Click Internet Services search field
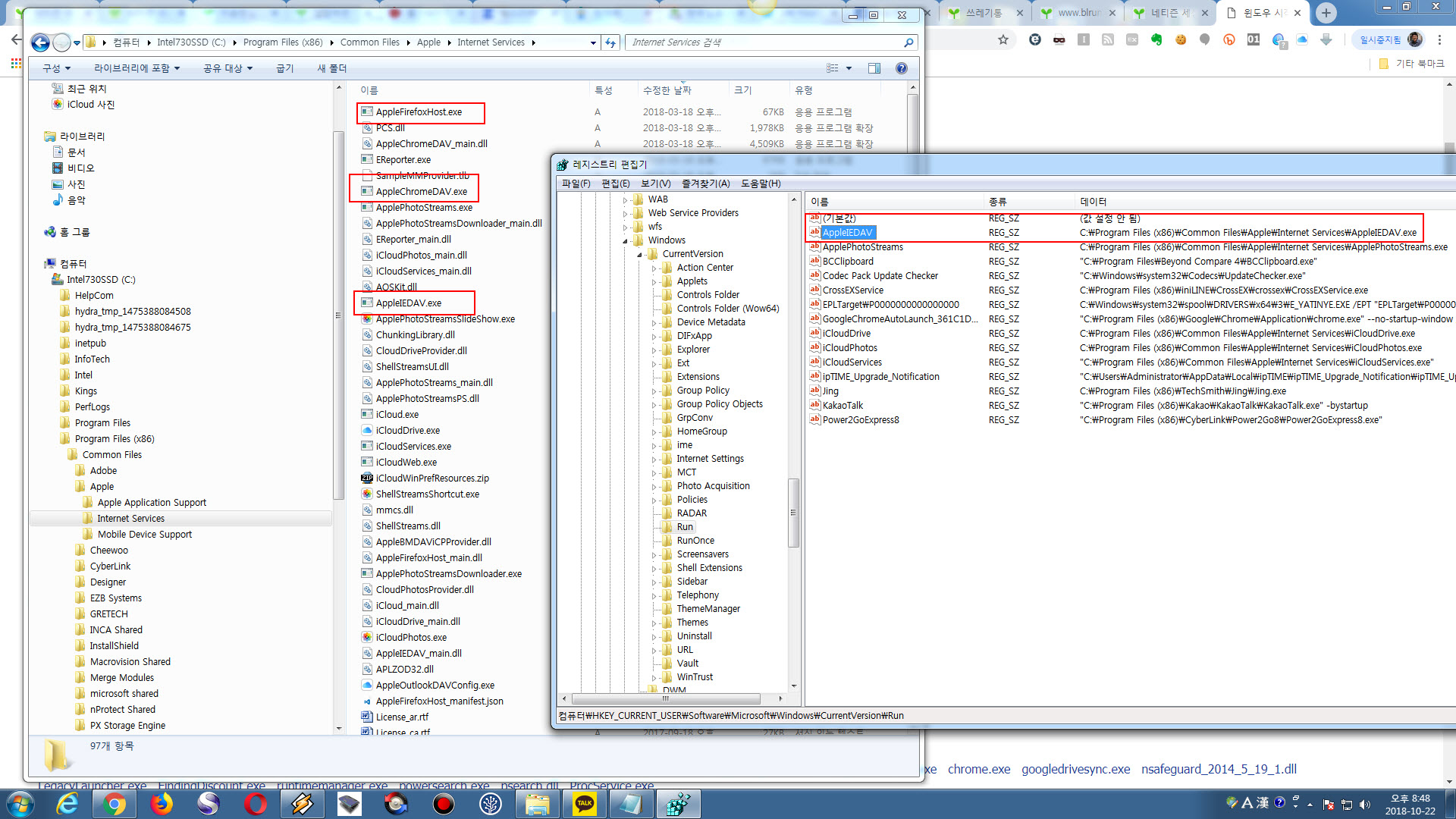This screenshot has width=1456, height=819. click(x=764, y=42)
